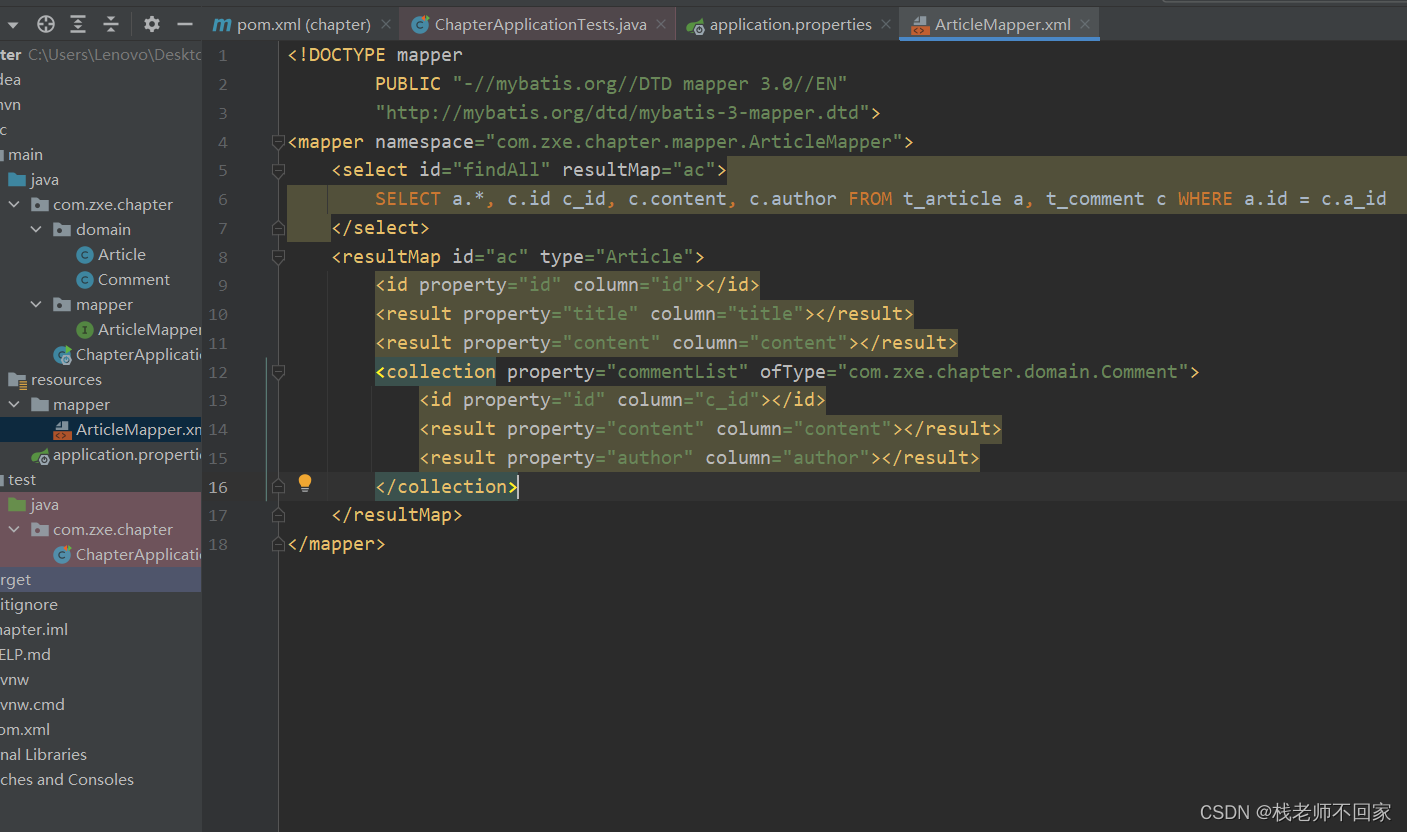
Task: Click the resources folder icon
Action: point(17,380)
